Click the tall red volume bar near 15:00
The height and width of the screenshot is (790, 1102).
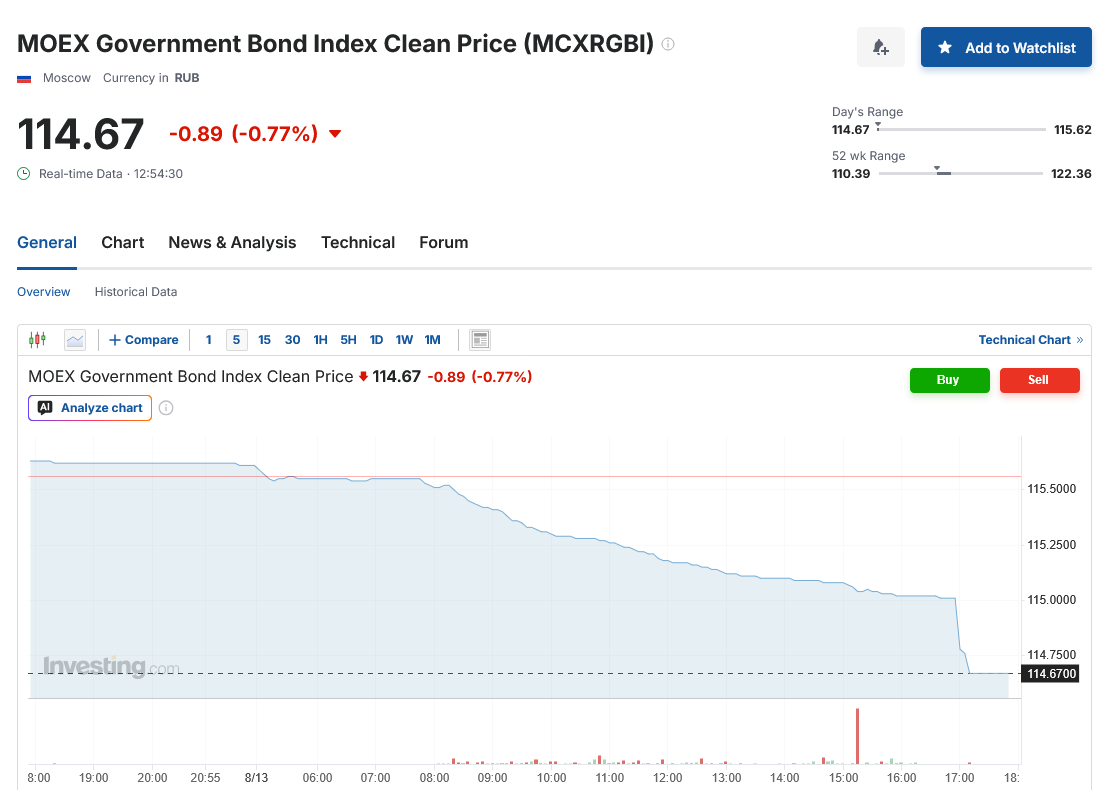[857, 736]
